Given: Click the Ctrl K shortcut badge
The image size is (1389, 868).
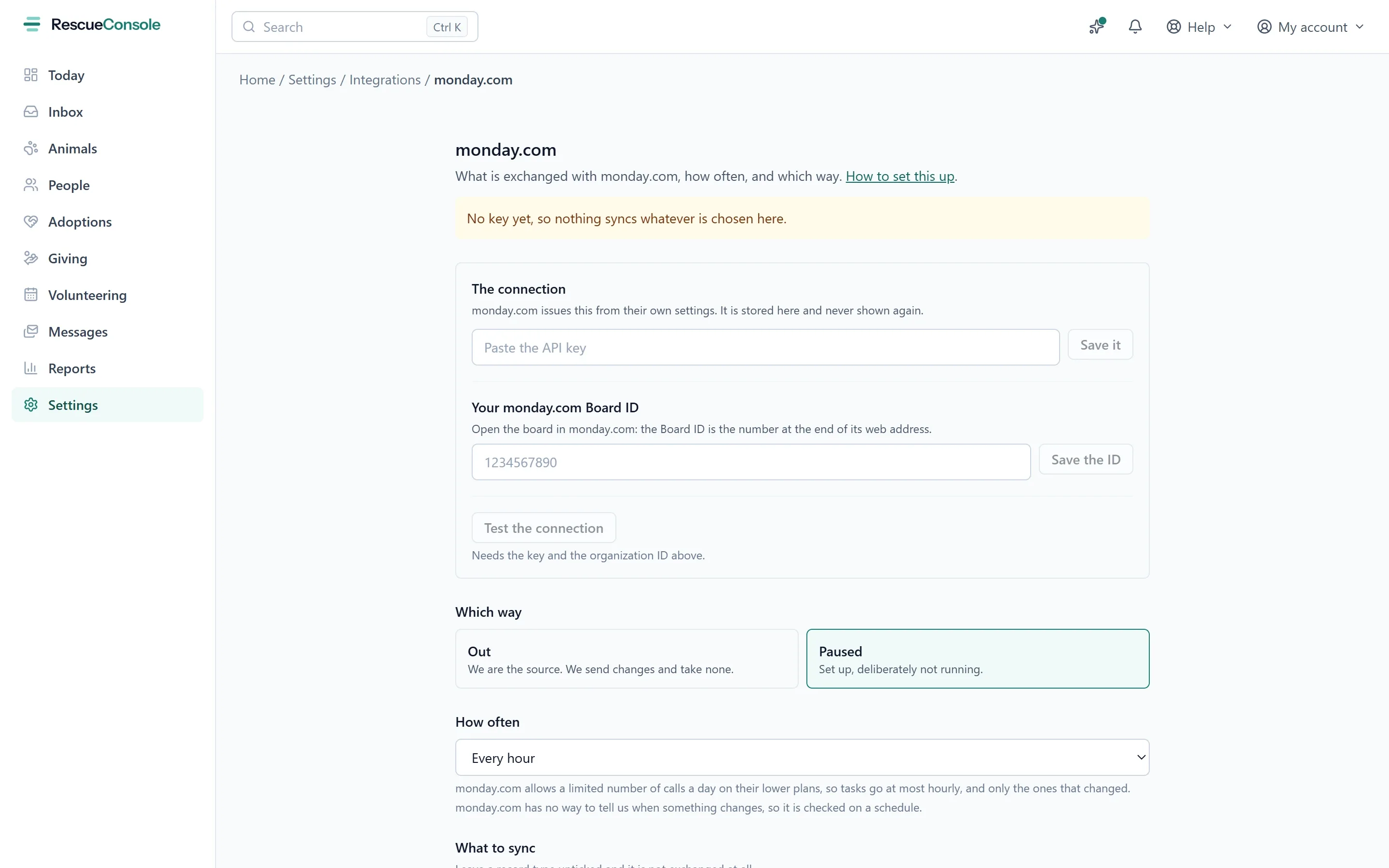Looking at the screenshot, I should pyautogui.click(x=447, y=27).
